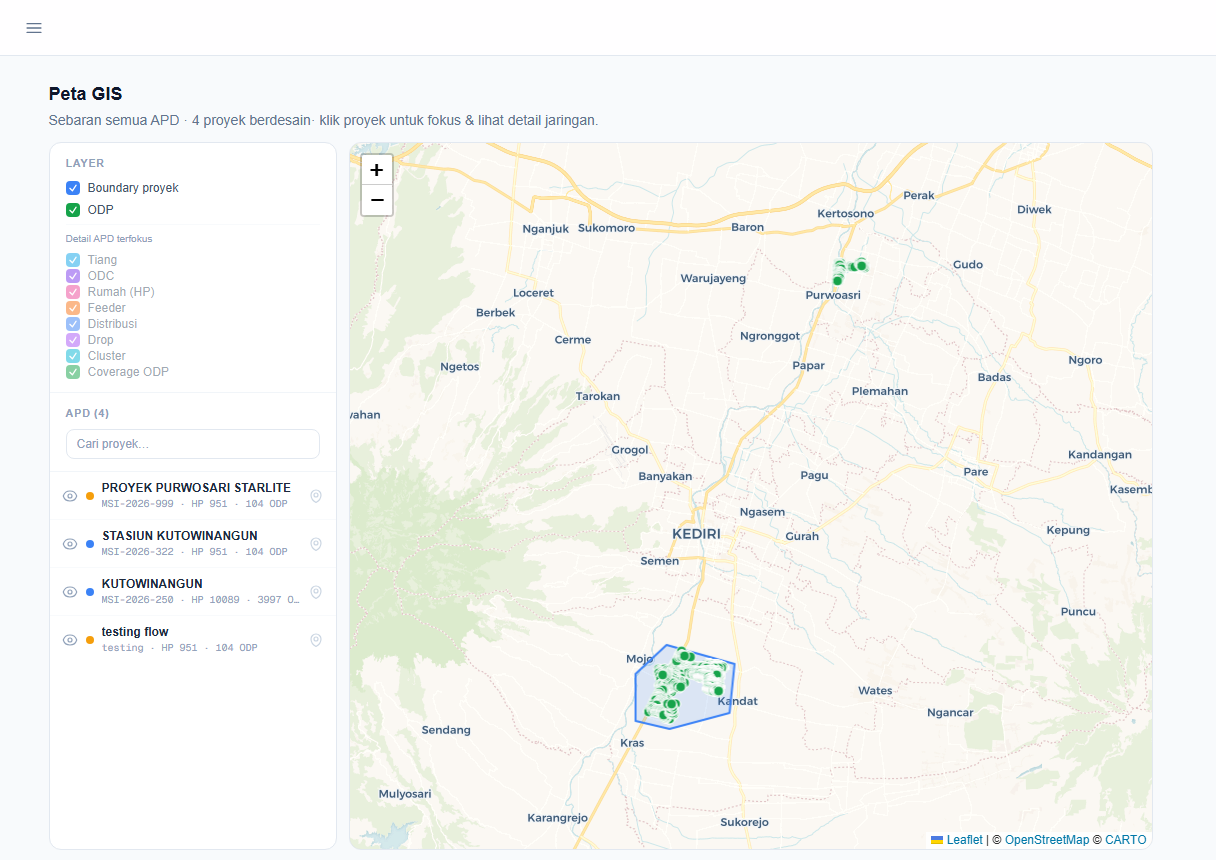Uncheck the Boundary proyek layer
Screen dimensions: 1216x860
(x=73, y=188)
